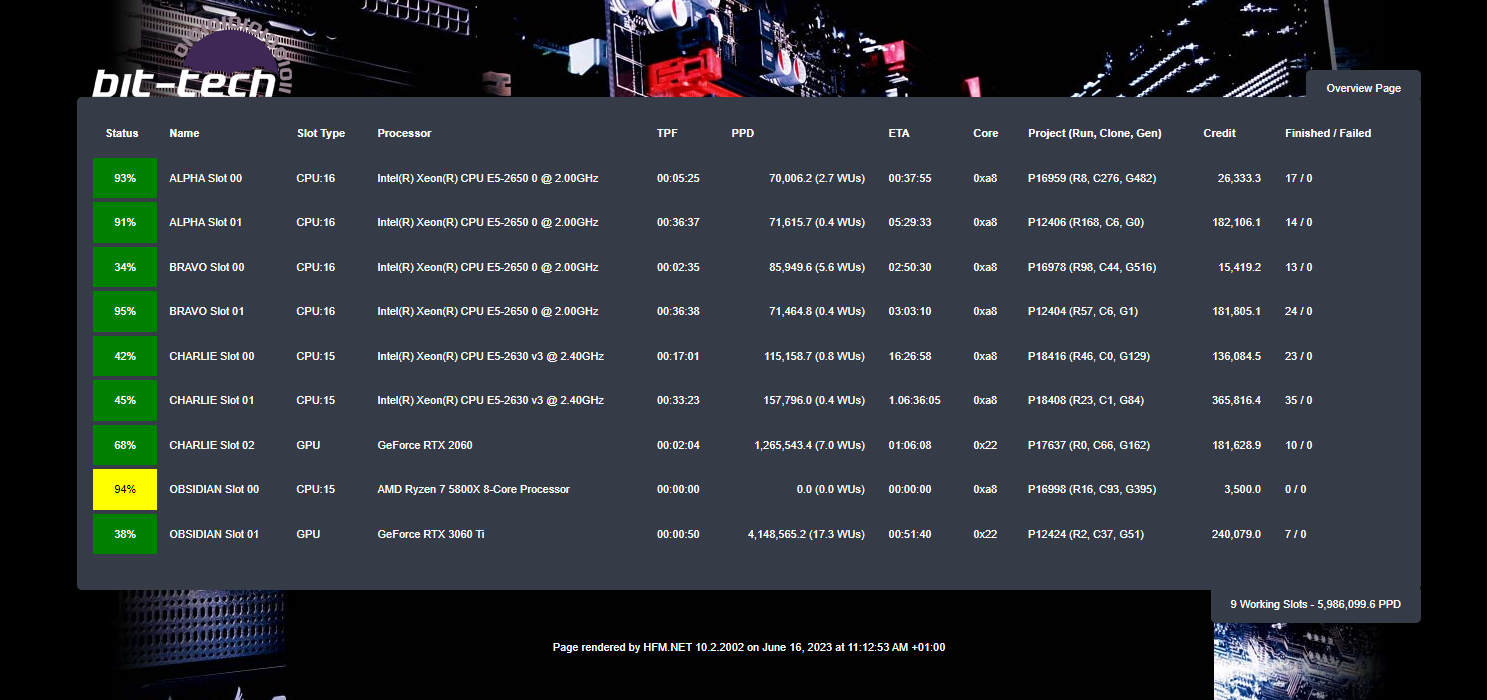Click the Xeon E5-2650 processor of ALPHA Slot 00
The height and width of the screenshot is (700, 1487).
pyautogui.click(x=488, y=178)
